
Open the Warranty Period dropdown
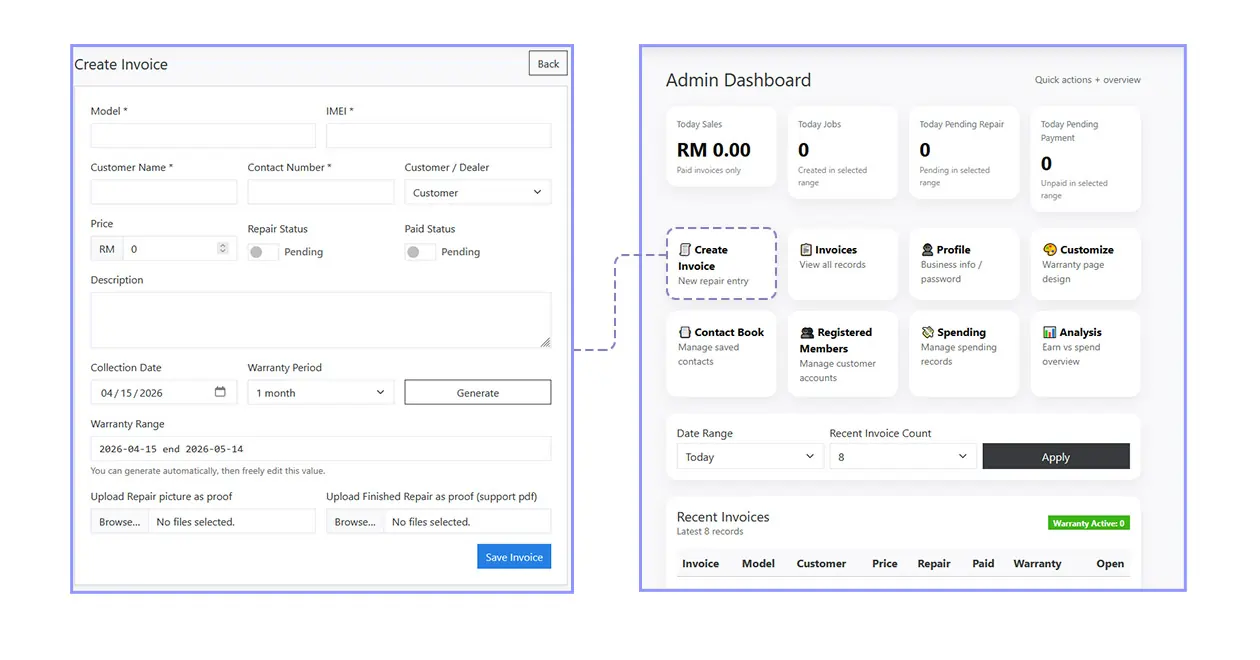[x=319, y=392]
